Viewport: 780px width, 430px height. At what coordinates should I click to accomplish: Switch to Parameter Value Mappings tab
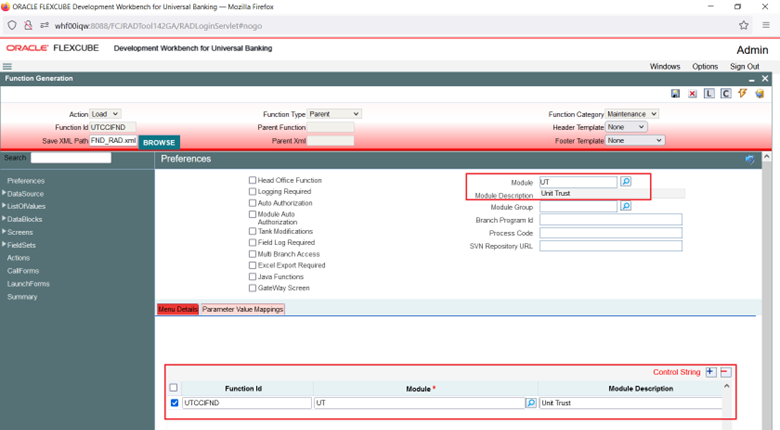243,309
